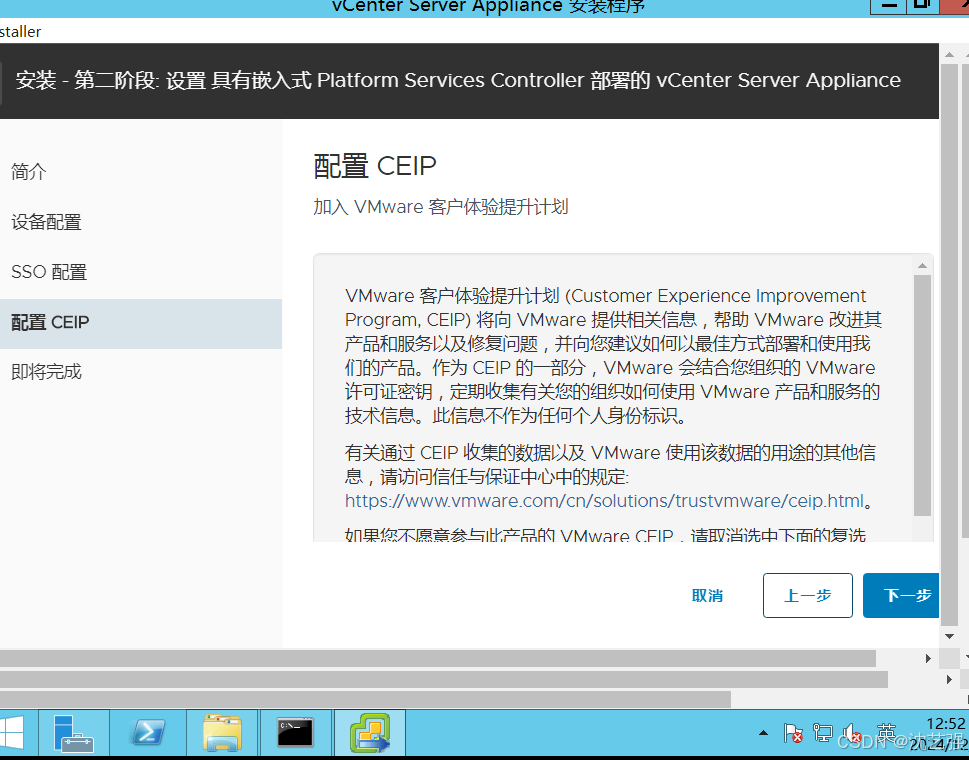Screen dimensions: 969x760
Task: Show hidden tray icons arrow
Action: click(x=764, y=733)
